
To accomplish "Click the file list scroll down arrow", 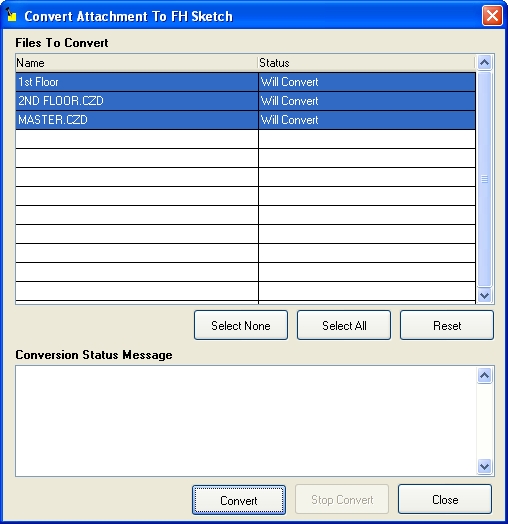I will click(484, 295).
